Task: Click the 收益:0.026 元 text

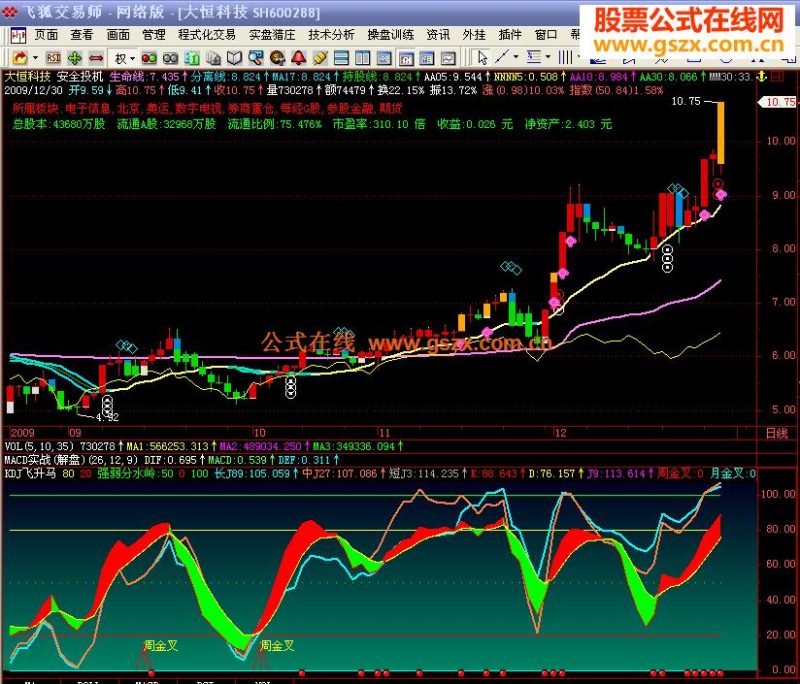Action: 475,124
